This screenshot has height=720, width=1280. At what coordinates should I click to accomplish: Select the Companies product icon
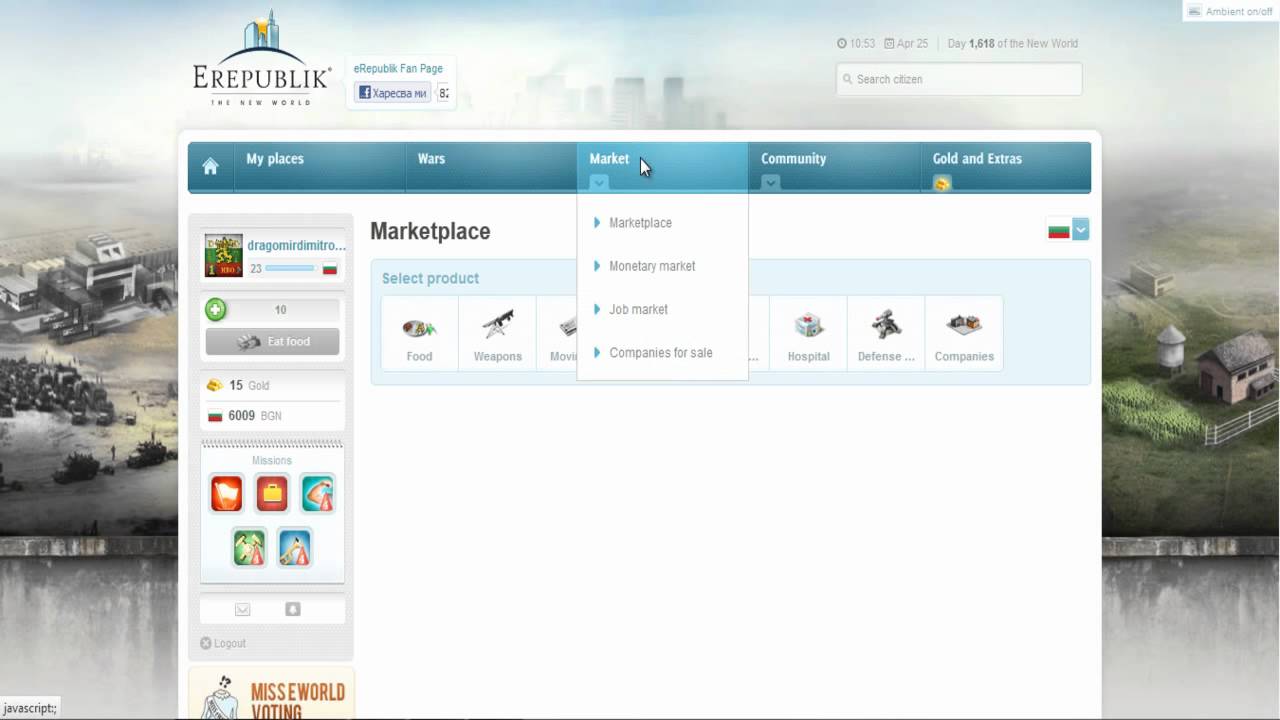pyautogui.click(x=964, y=334)
